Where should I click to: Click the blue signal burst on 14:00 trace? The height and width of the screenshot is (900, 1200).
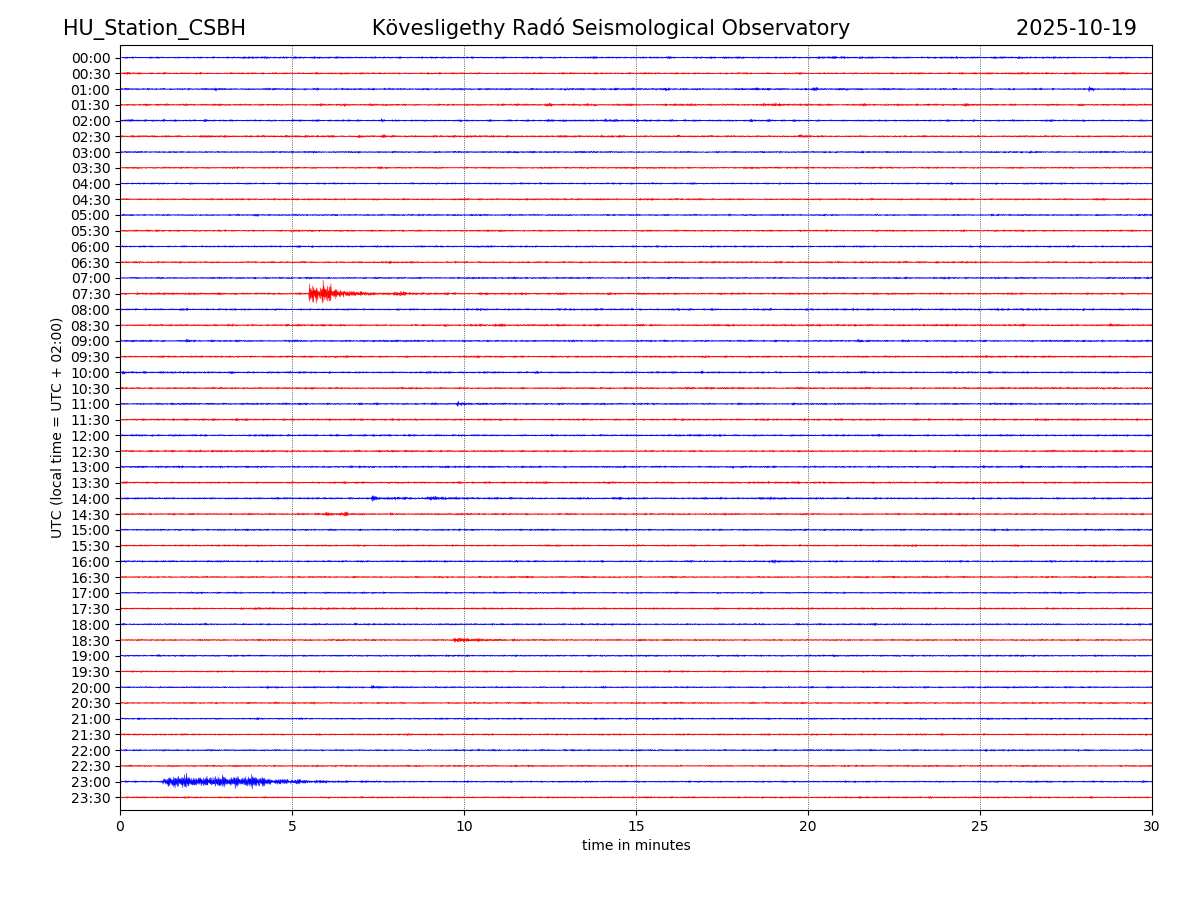point(376,498)
